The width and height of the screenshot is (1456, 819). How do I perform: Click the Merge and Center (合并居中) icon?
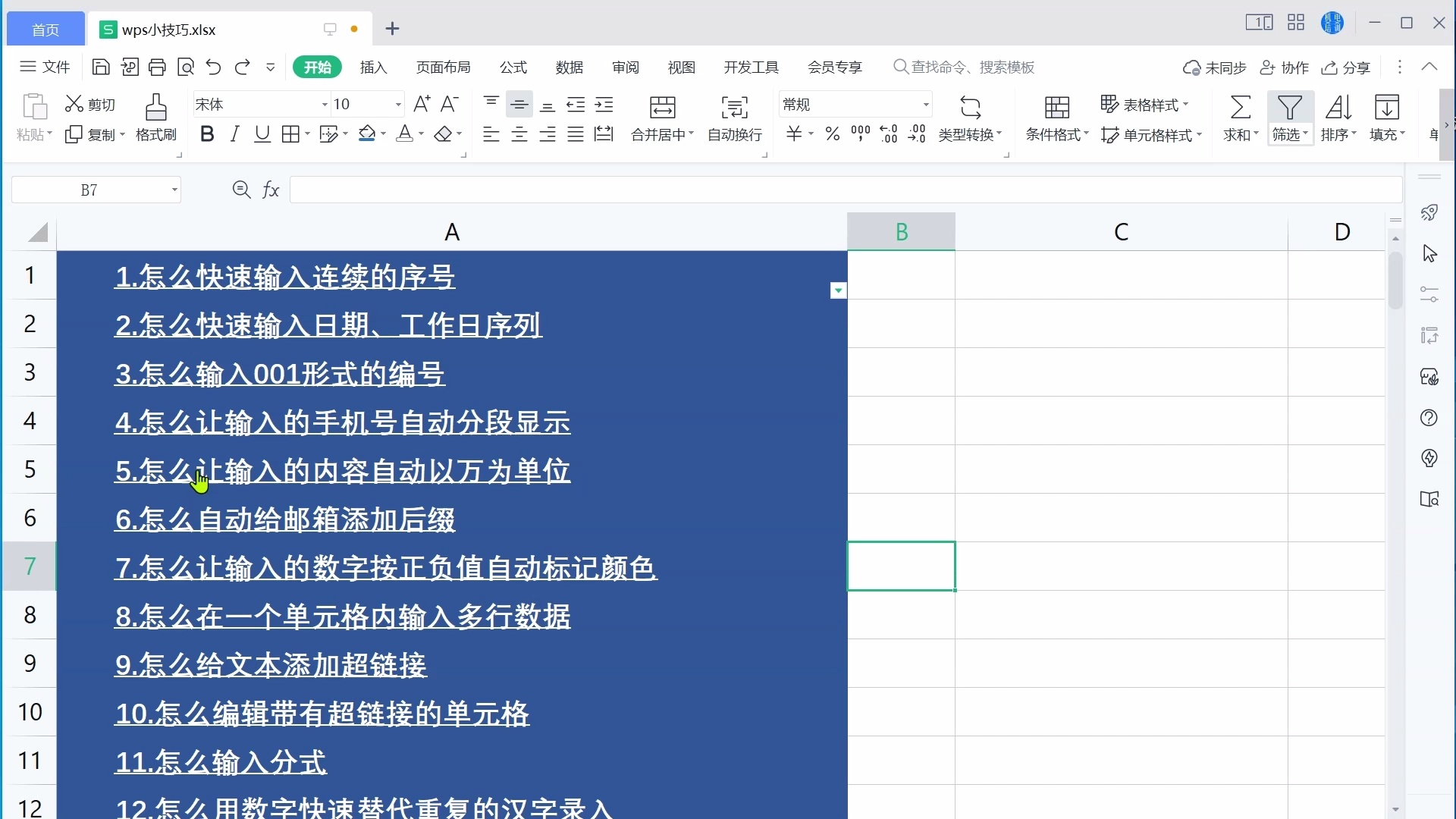point(663,108)
